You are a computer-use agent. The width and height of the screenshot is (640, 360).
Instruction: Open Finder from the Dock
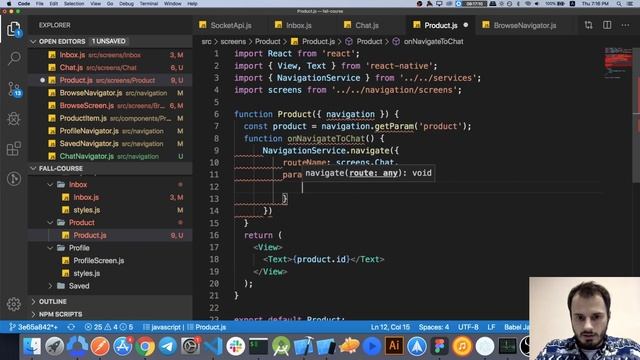31,346
